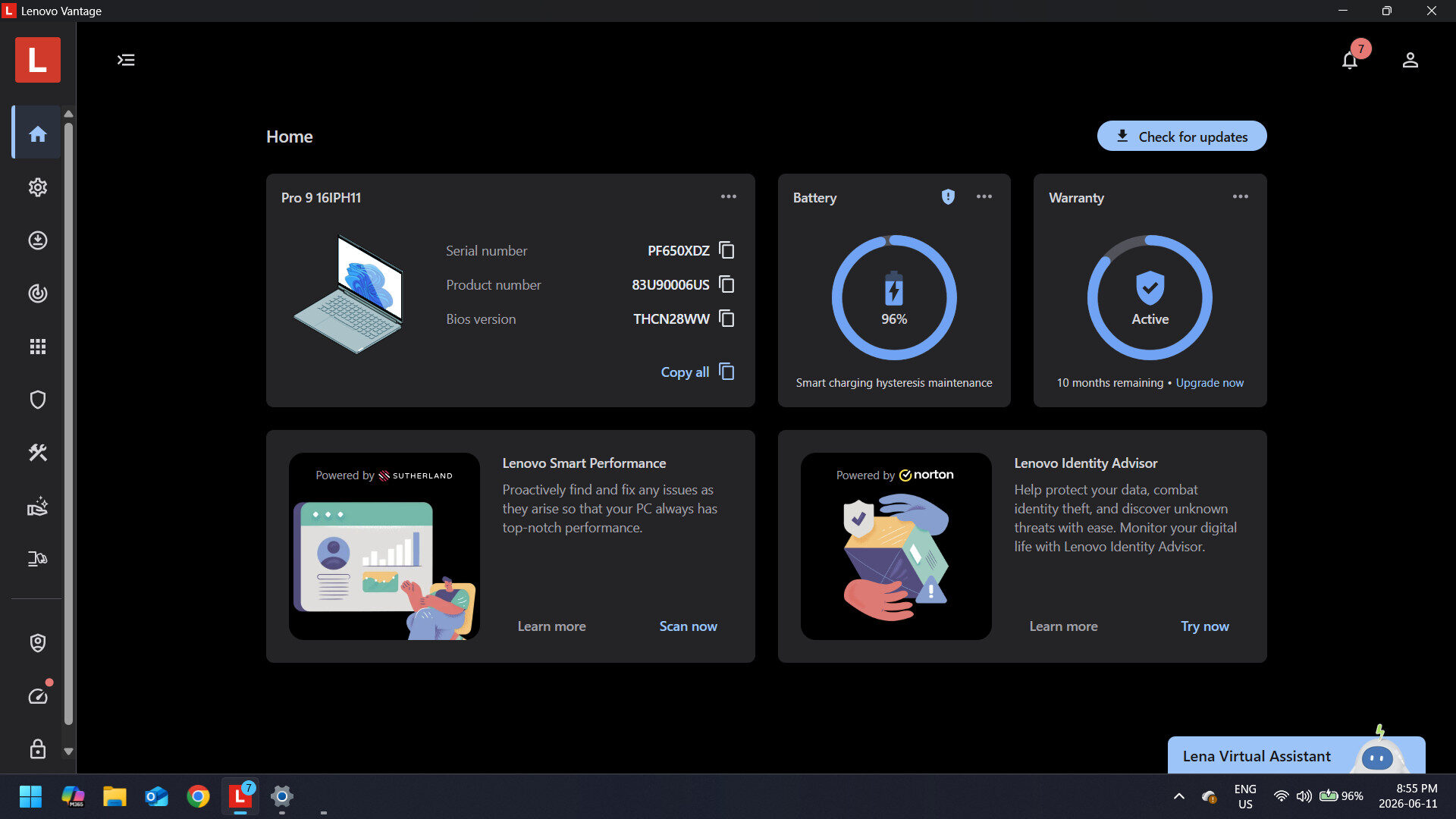The height and width of the screenshot is (819, 1456).
Task: Click Learn more for Identity Advisor
Action: [1063, 626]
